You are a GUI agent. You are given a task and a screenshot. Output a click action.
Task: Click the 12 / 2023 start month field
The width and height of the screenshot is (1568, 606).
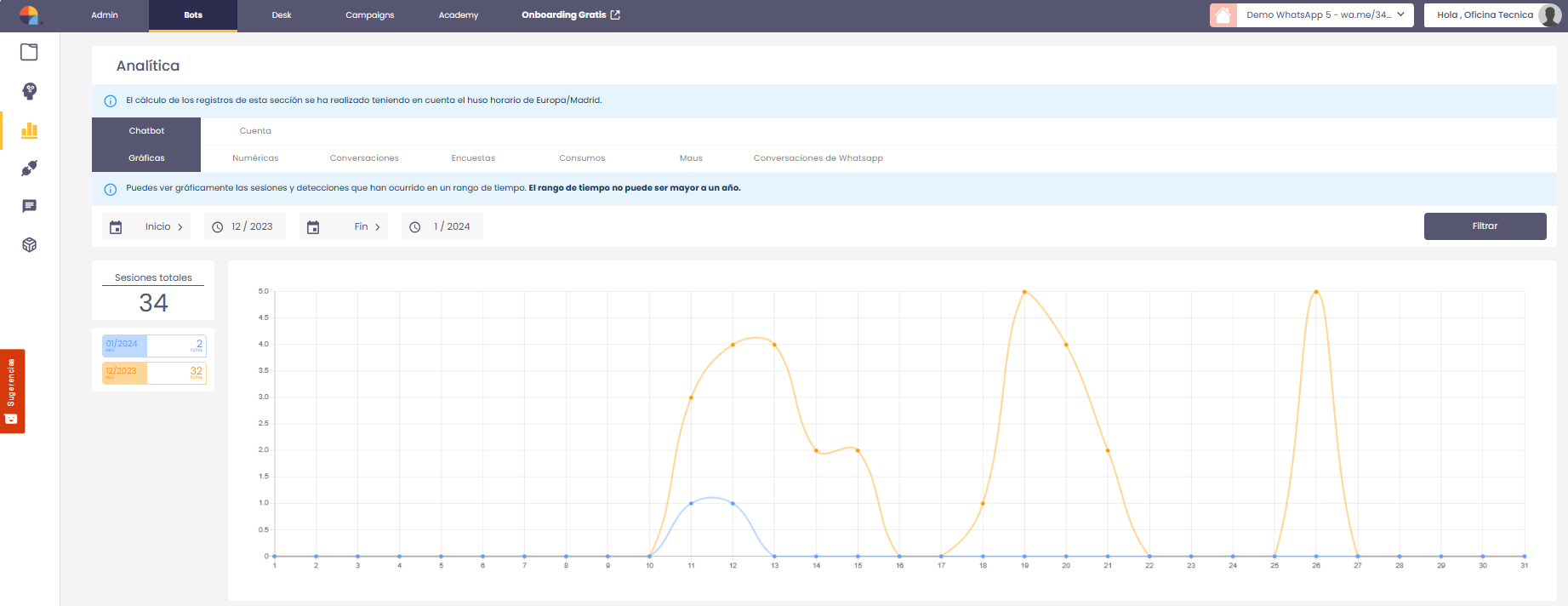pos(244,227)
